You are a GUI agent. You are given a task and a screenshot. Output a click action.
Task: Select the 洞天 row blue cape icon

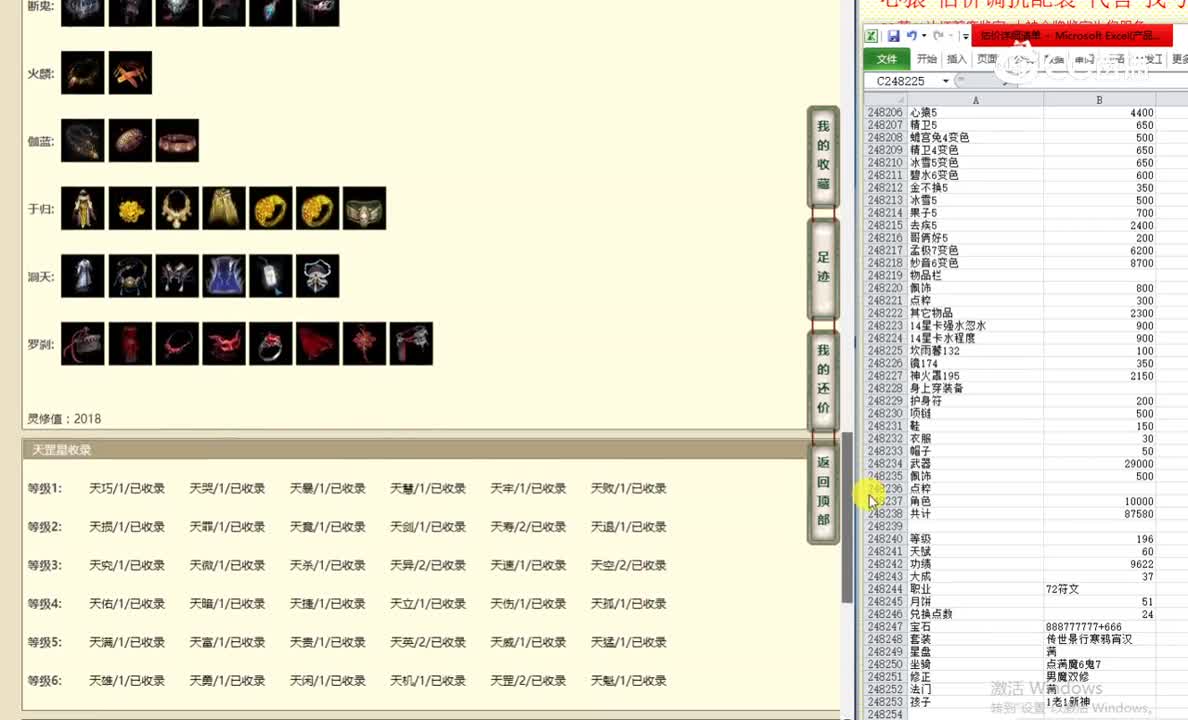pyautogui.click(x=224, y=276)
